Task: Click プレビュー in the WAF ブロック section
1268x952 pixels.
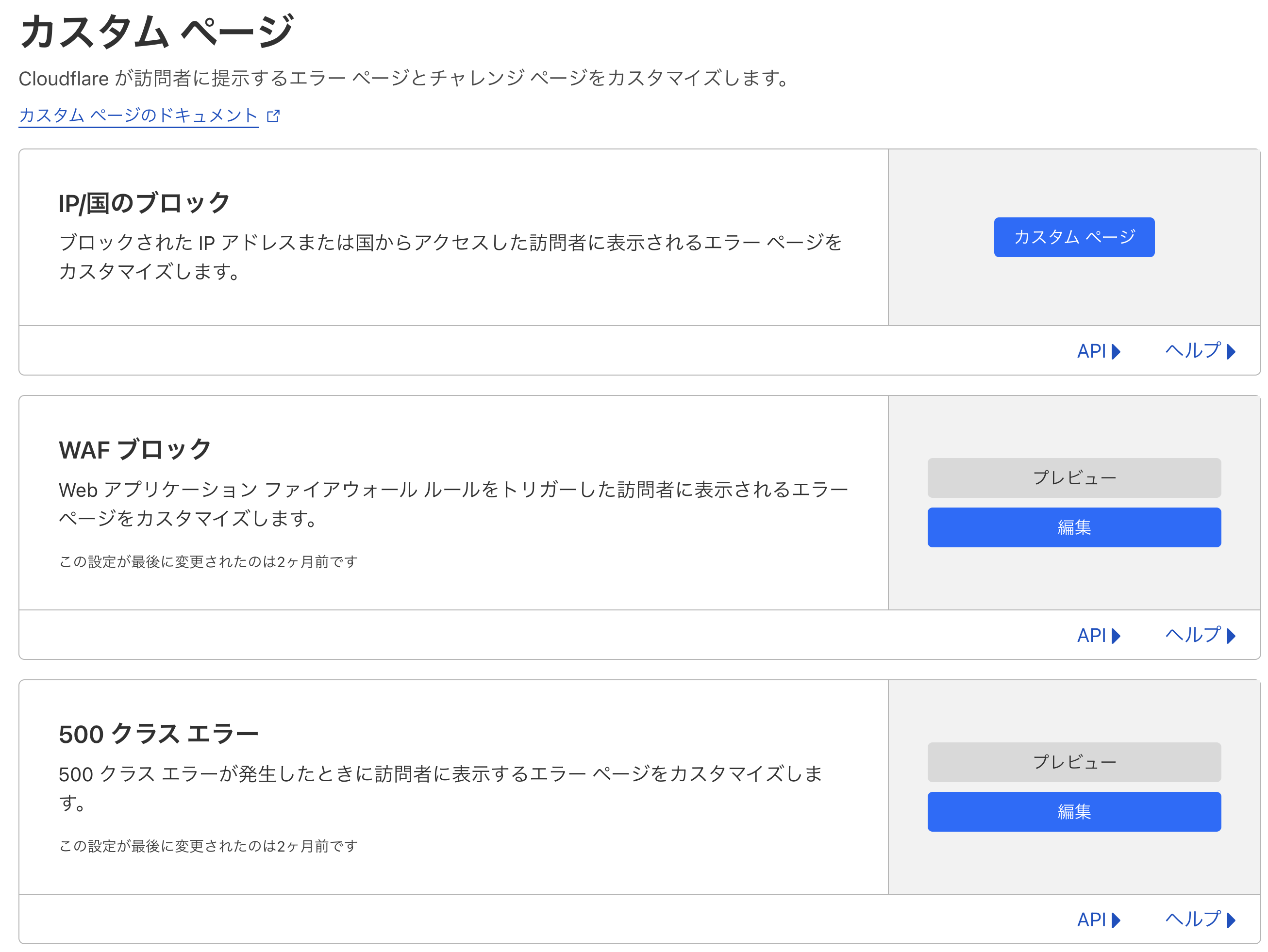Action: (1074, 477)
